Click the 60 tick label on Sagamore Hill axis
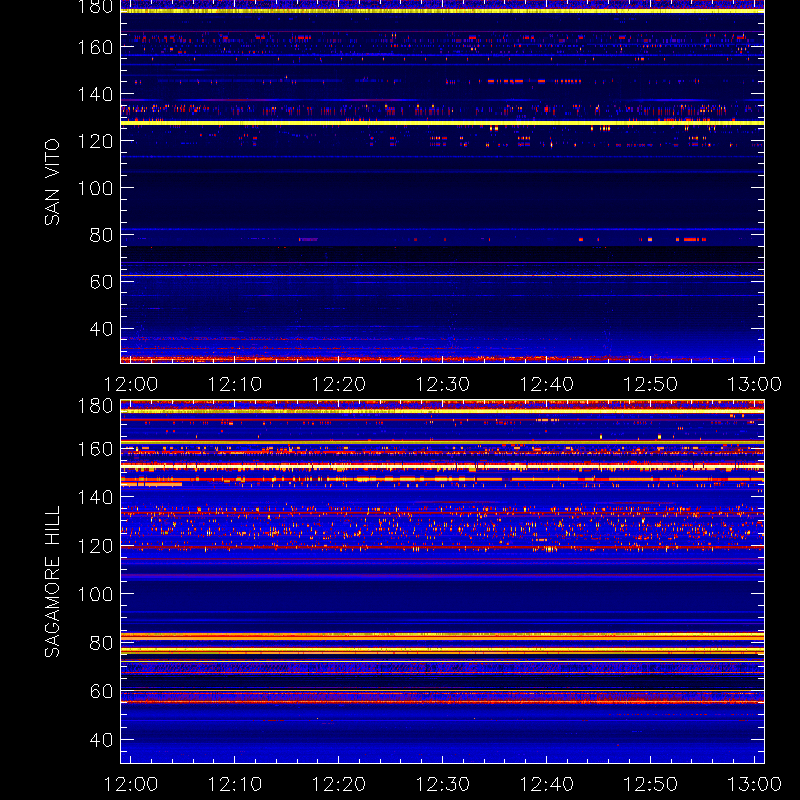This screenshot has width=800, height=800. [101, 691]
